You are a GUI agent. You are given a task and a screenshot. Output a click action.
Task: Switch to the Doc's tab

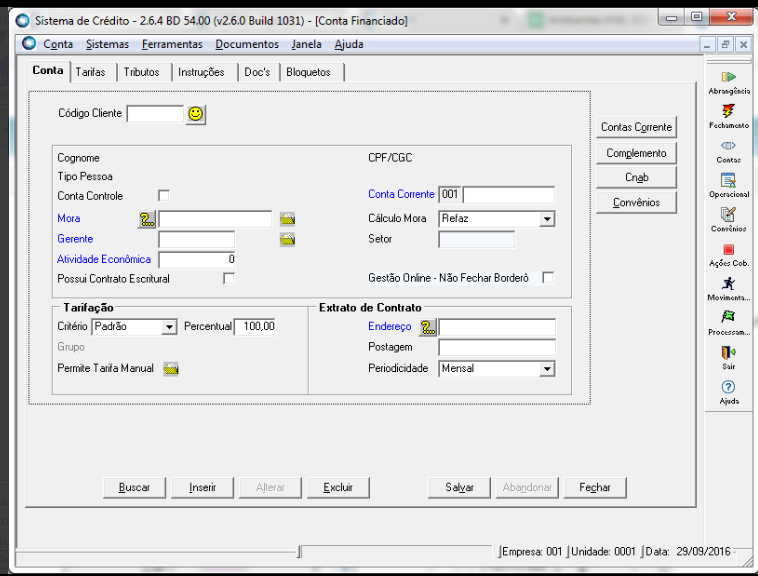(x=257, y=72)
